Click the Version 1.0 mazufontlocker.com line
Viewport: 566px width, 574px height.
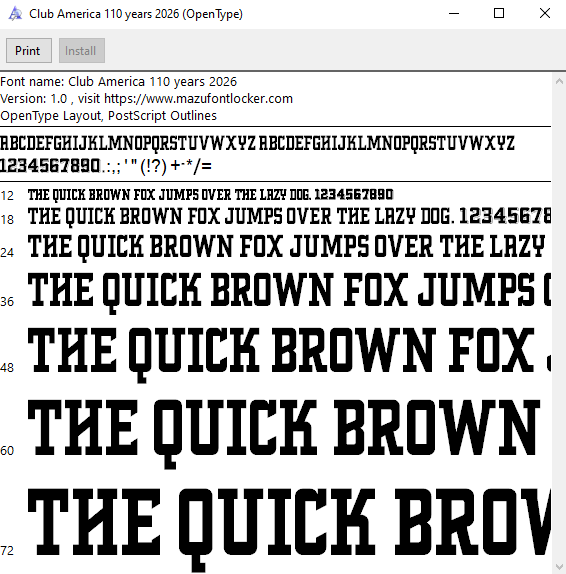pyautogui.click(x=146, y=98)
